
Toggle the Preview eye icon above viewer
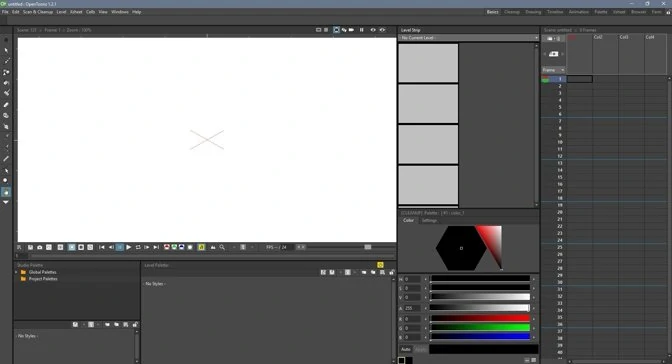pyautogui.click(x=373, y=30)
